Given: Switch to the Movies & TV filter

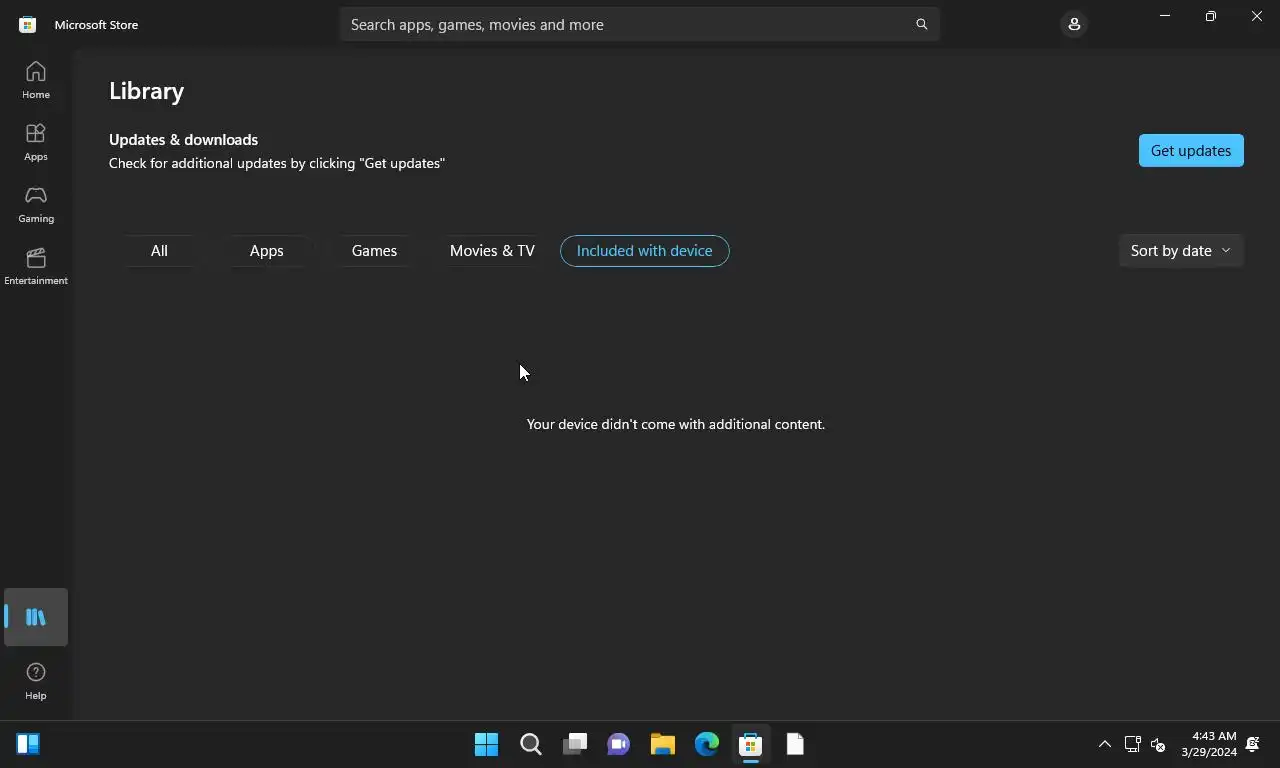Looking at the screenshot, I should point(492,250).
